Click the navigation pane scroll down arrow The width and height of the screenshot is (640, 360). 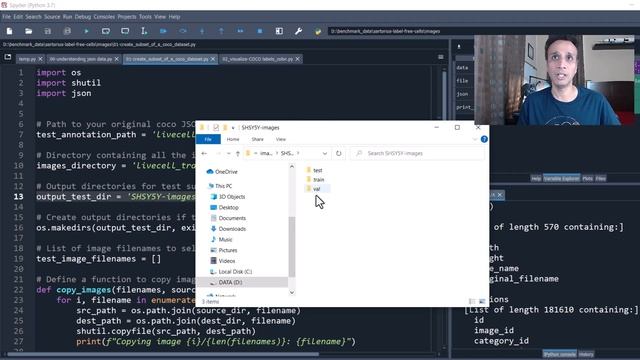coord(291,292)
